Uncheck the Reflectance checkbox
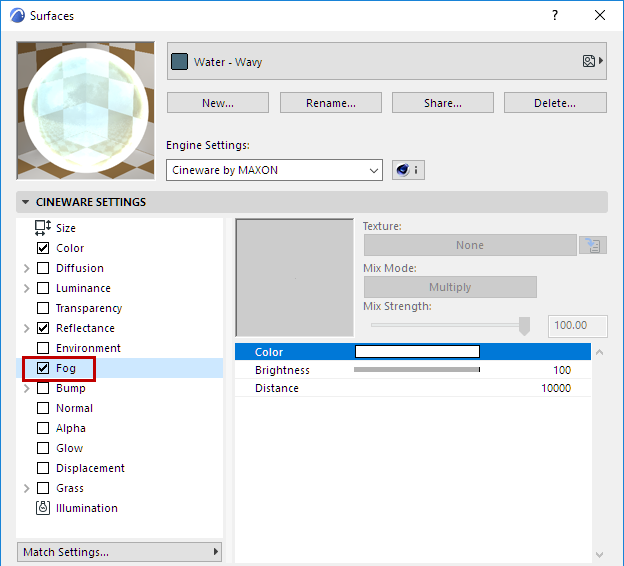The width and height of the screenshot is (624, 566). (43, 328)
